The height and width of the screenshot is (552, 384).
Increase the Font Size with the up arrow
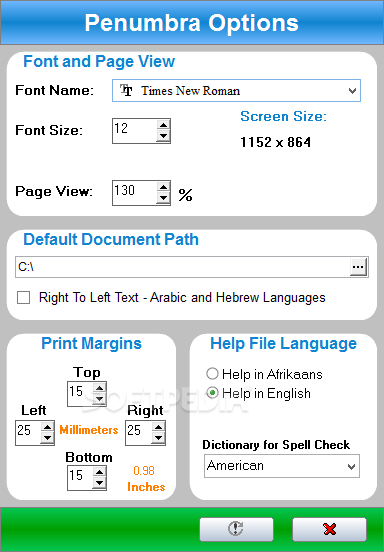163,125
